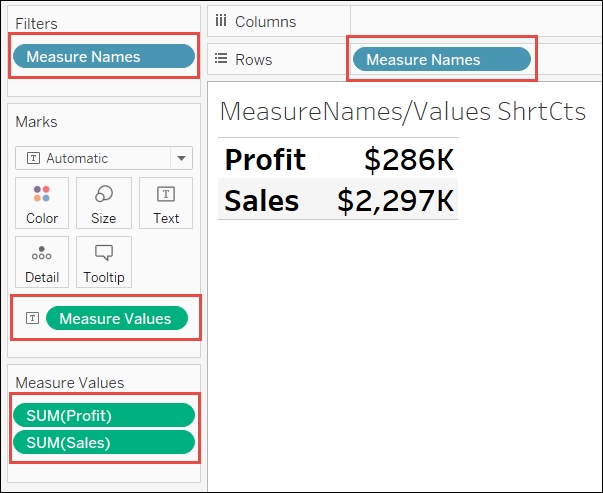
Task: Click the Profit row header
Action: pos(265,159)
